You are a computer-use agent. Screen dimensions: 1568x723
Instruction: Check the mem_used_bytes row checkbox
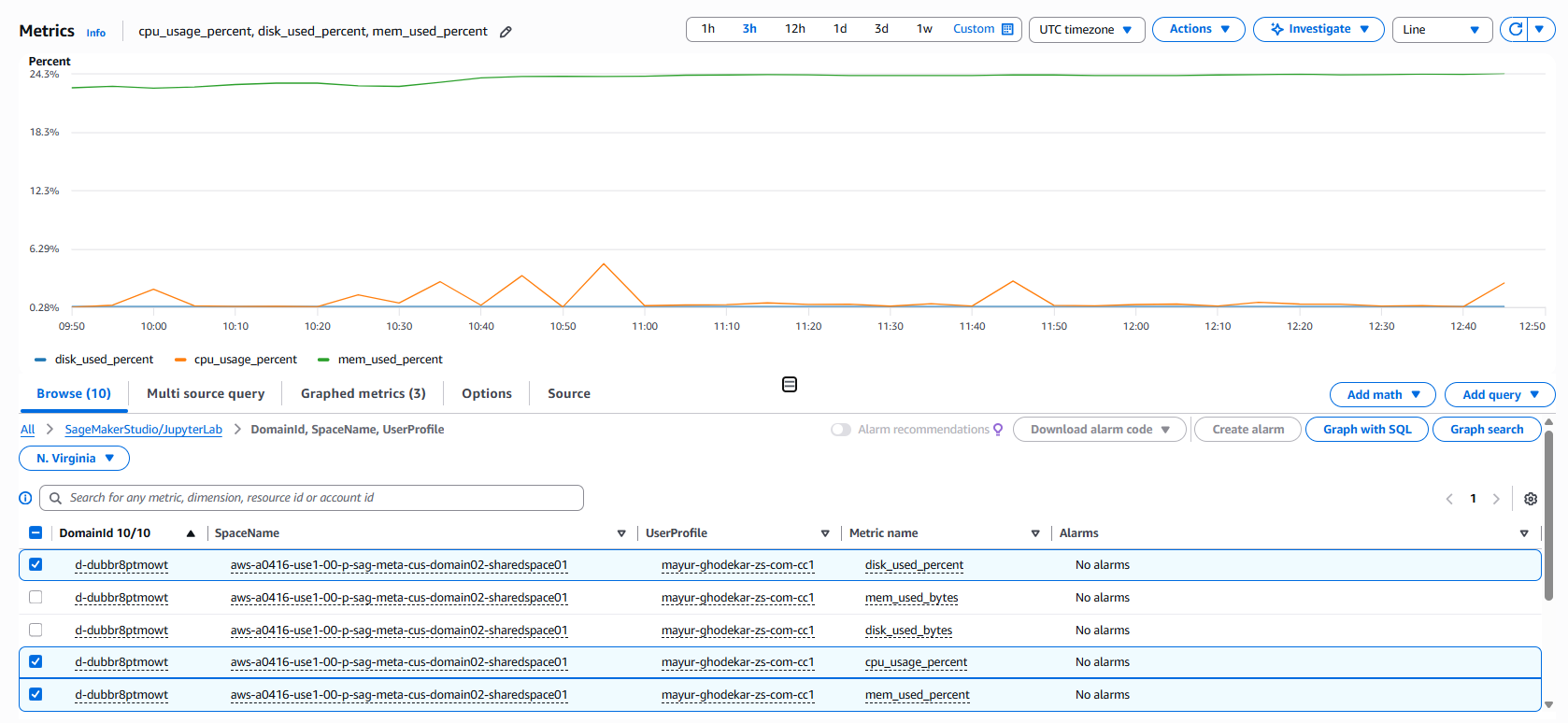[36, 597]
